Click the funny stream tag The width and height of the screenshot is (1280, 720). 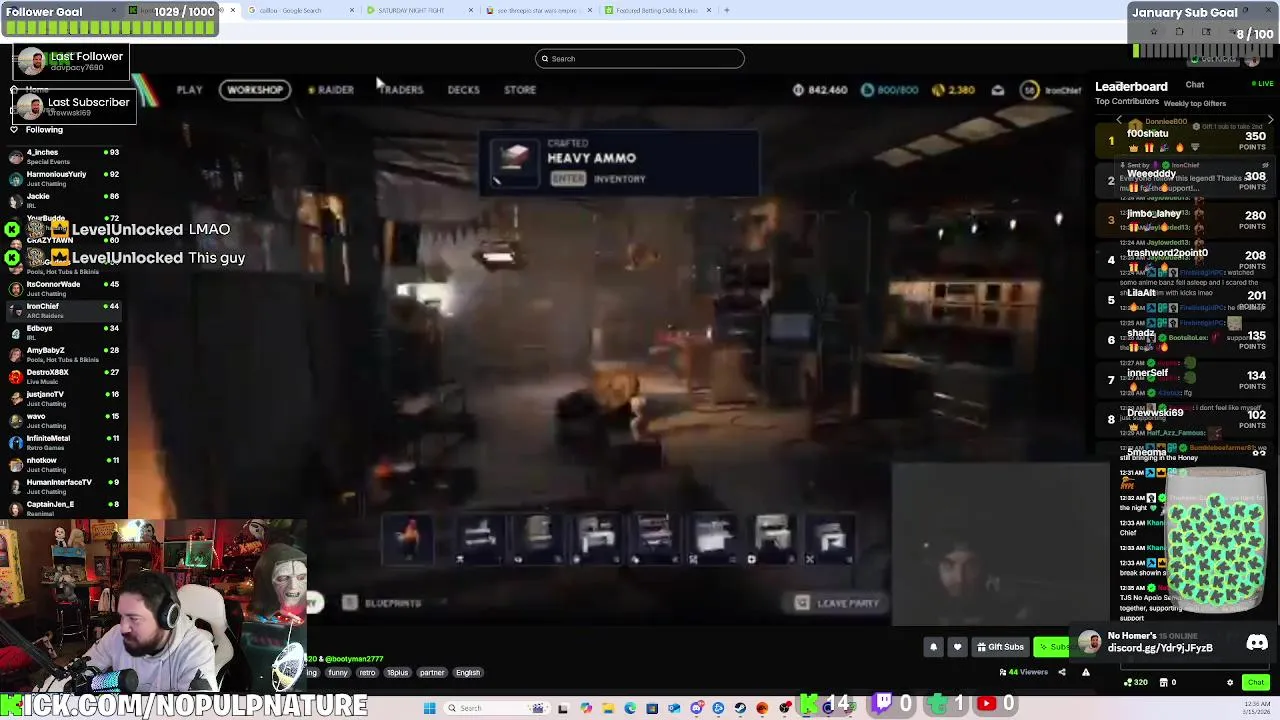click(x=338, y=673)
